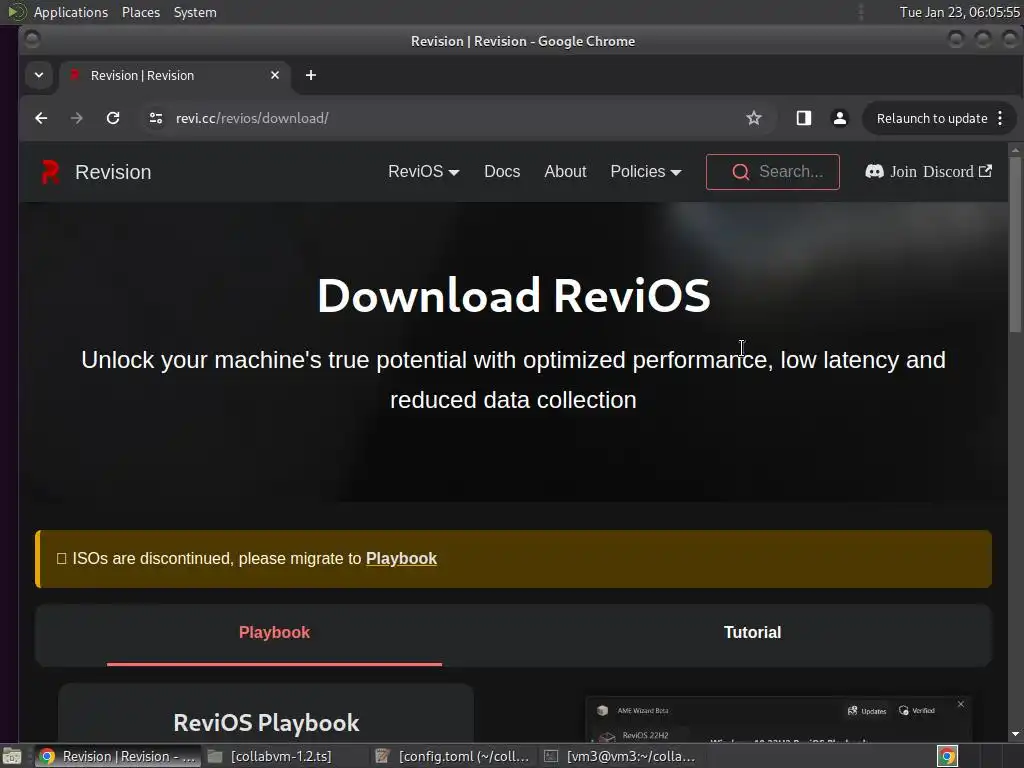Expand the ReviOS dropdown menu
This screenshot has width=1024, height=768.
[424, 172]
